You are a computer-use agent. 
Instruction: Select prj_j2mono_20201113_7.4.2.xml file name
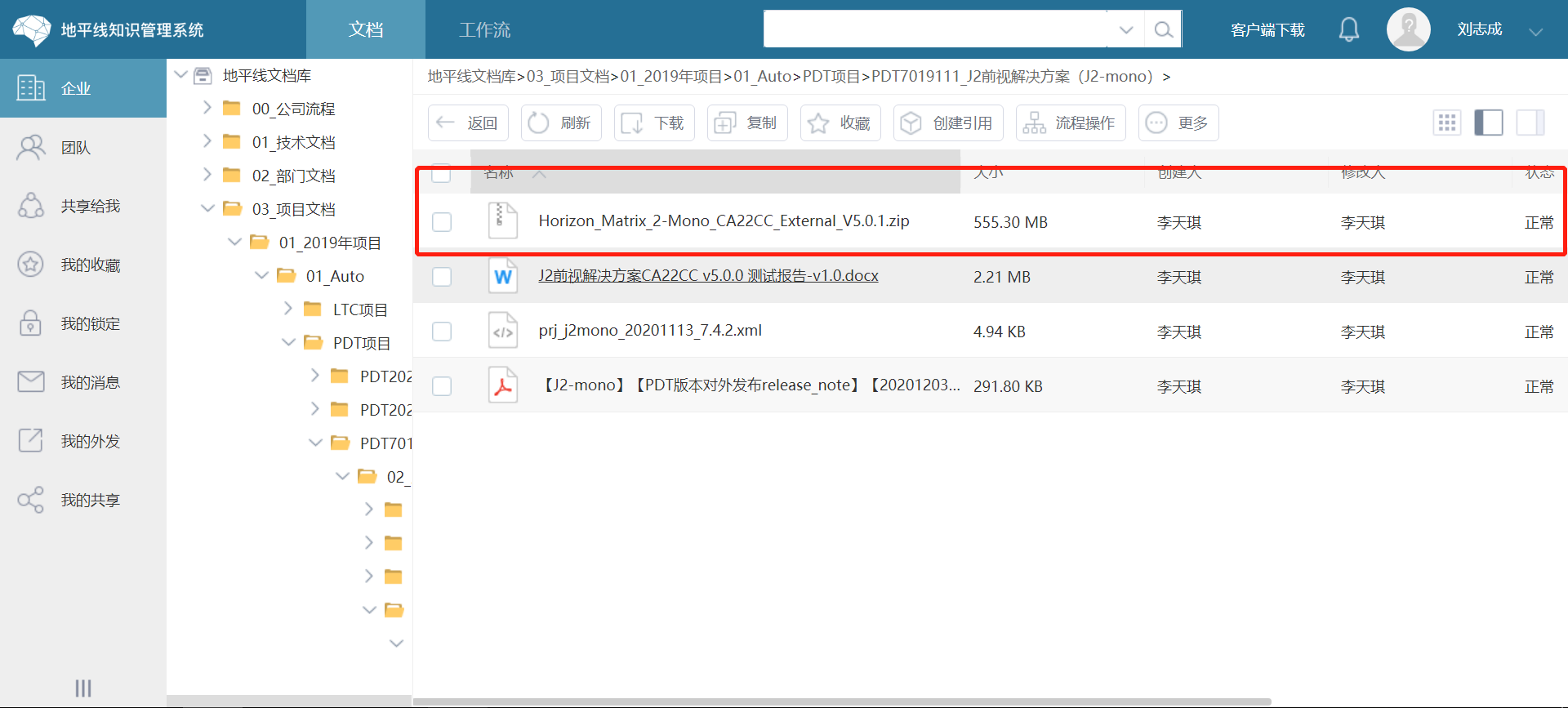650,331
